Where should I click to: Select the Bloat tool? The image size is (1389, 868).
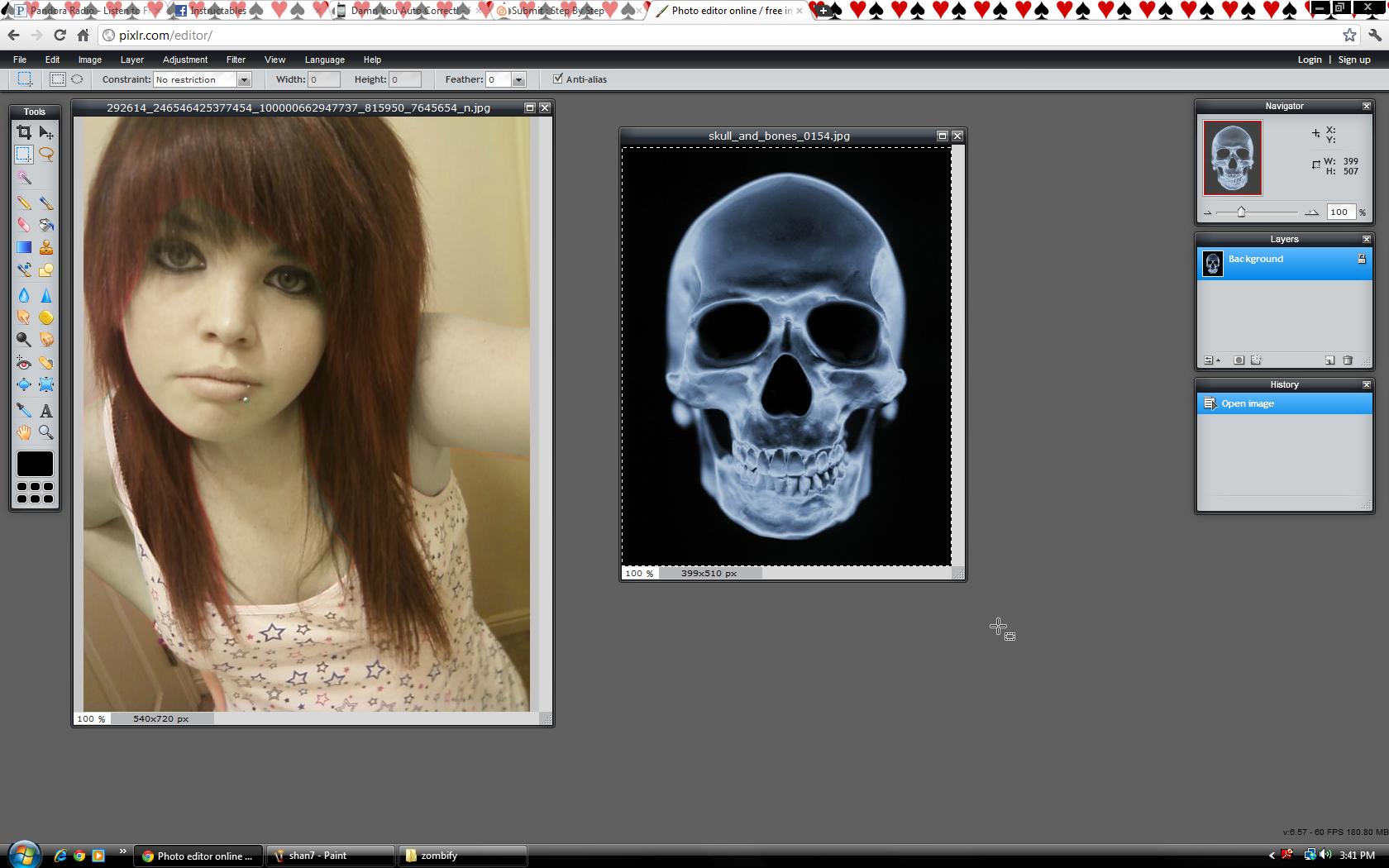coord(24,384)
